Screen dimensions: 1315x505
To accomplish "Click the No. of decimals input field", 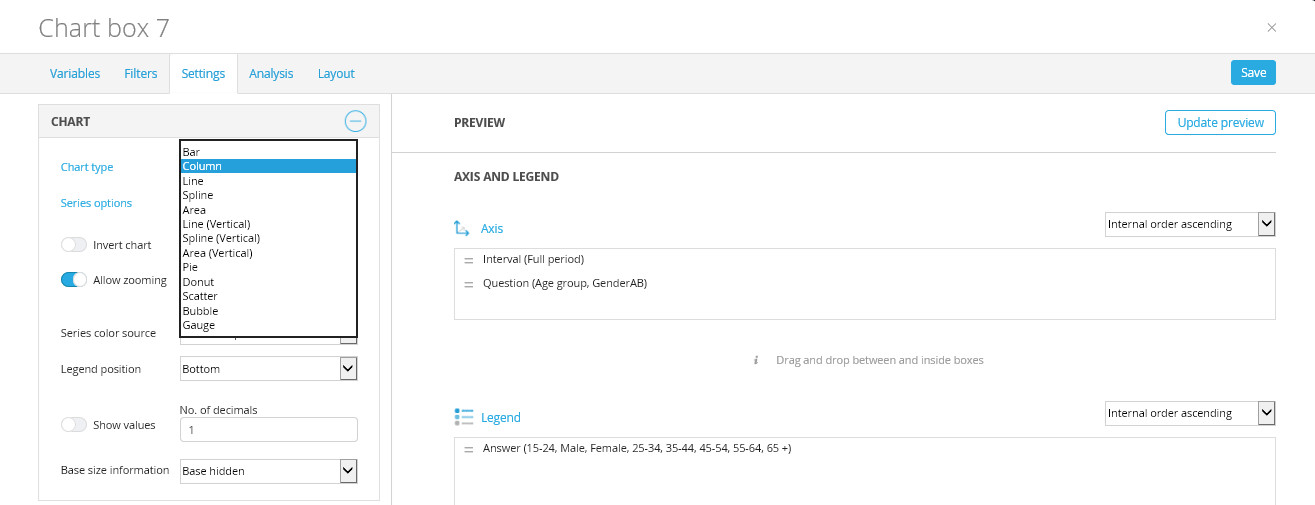I will (x=268, y=429).
